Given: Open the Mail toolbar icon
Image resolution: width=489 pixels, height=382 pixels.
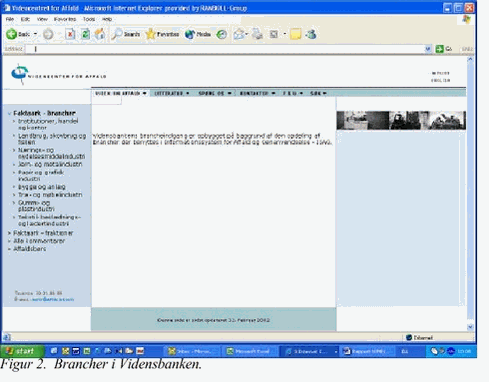Looking at the screenshot, I should (239, 34).
